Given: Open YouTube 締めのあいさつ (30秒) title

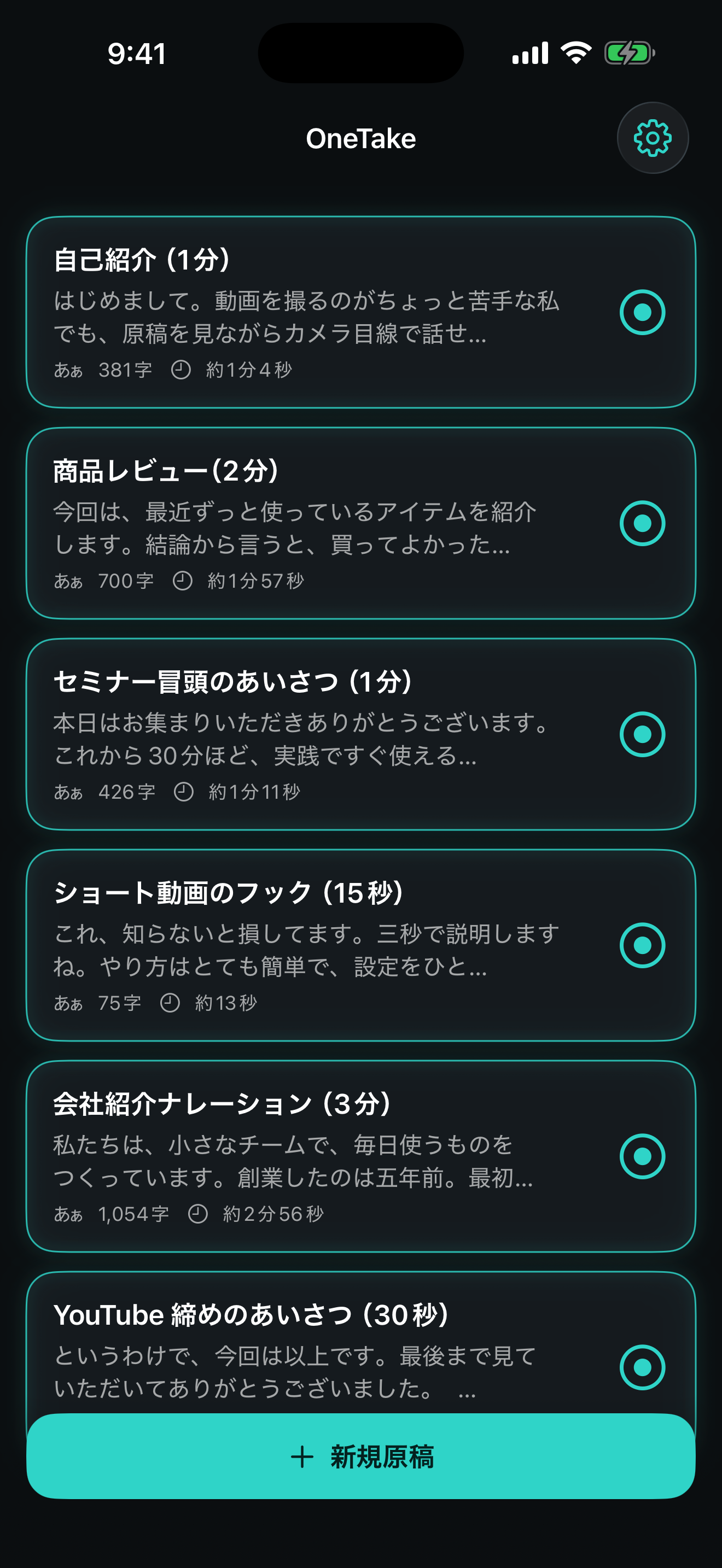Looking at the screenshot, I should coord(252,1315).
